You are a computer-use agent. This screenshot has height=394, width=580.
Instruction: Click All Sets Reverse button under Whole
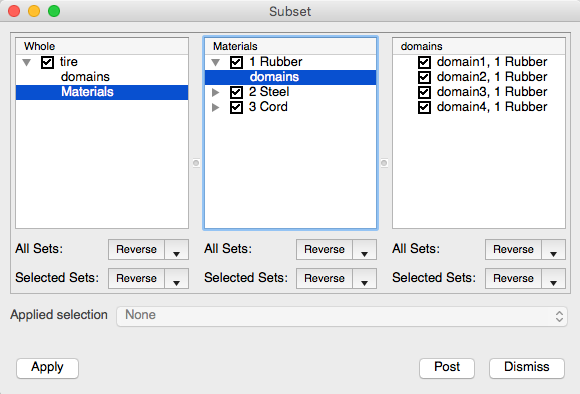tap(136, 250)
